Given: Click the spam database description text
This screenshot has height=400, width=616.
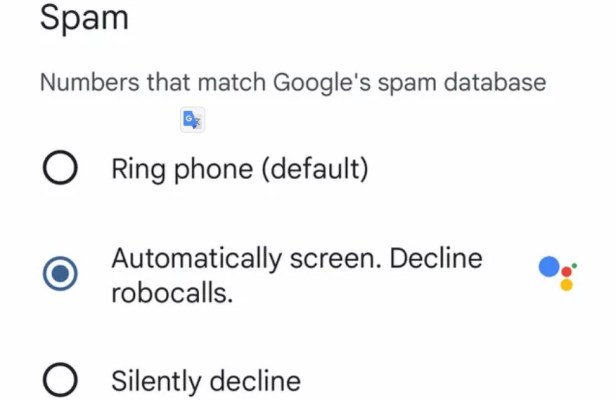Looking at the screenshot, I should pyautogui.click(x=293, y=82).
